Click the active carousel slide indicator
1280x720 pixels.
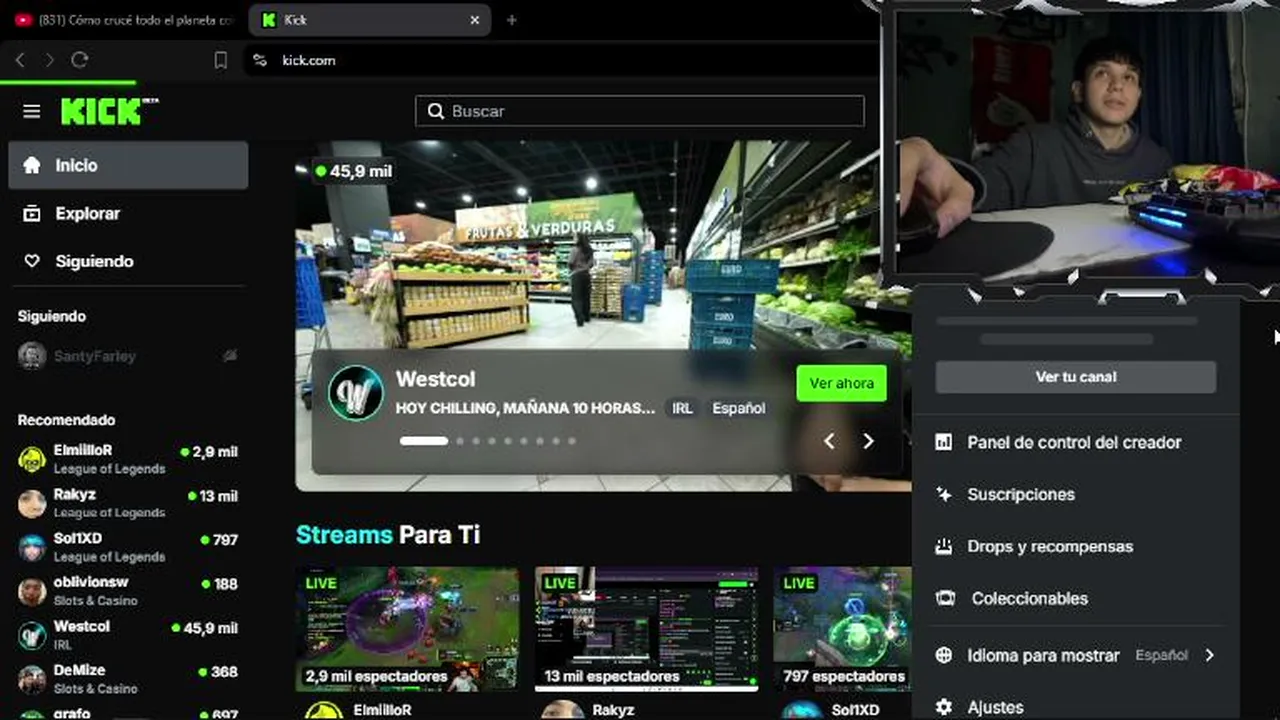point(424,441)
